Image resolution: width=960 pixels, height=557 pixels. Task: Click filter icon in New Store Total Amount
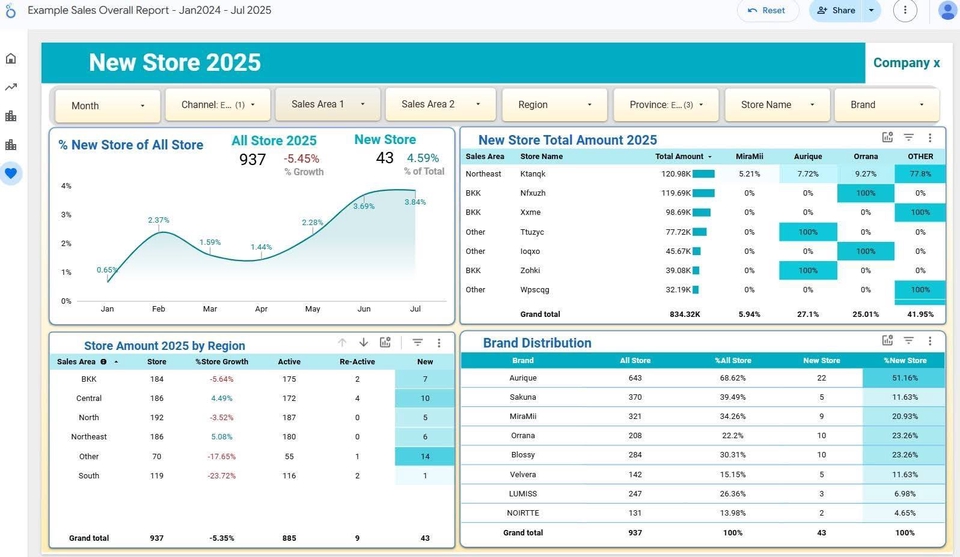pos(909,138)
